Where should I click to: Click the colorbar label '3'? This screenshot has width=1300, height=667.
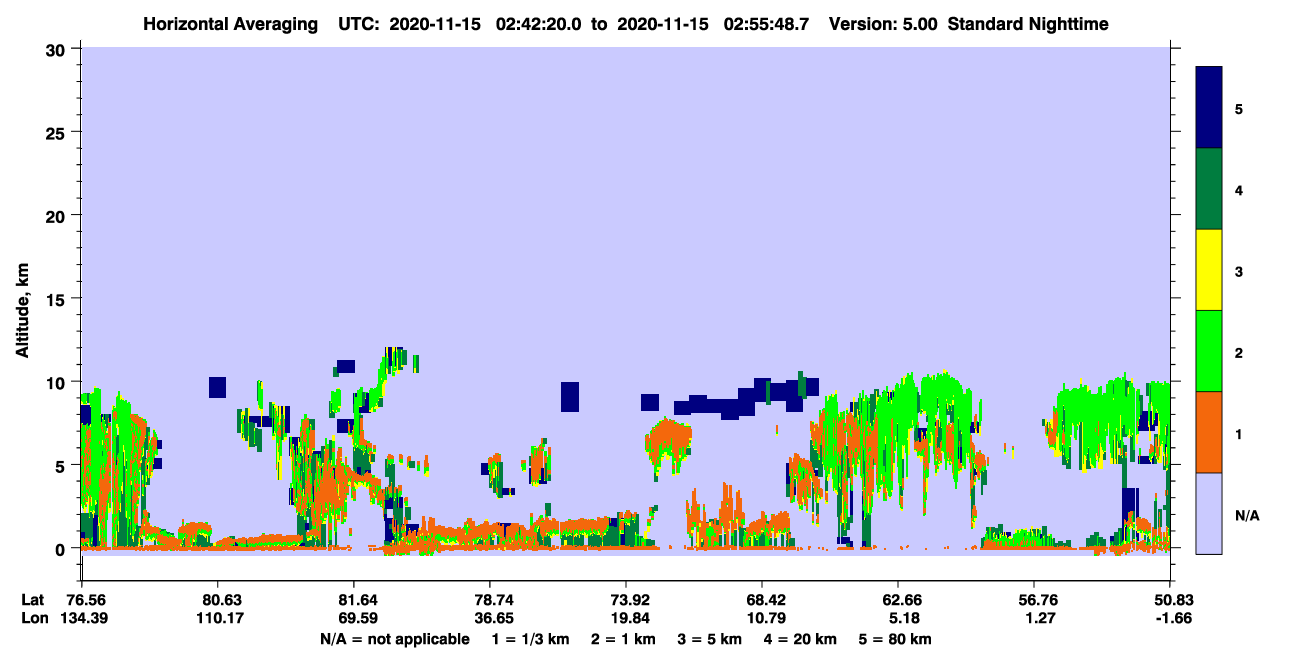pos(1239,270)
